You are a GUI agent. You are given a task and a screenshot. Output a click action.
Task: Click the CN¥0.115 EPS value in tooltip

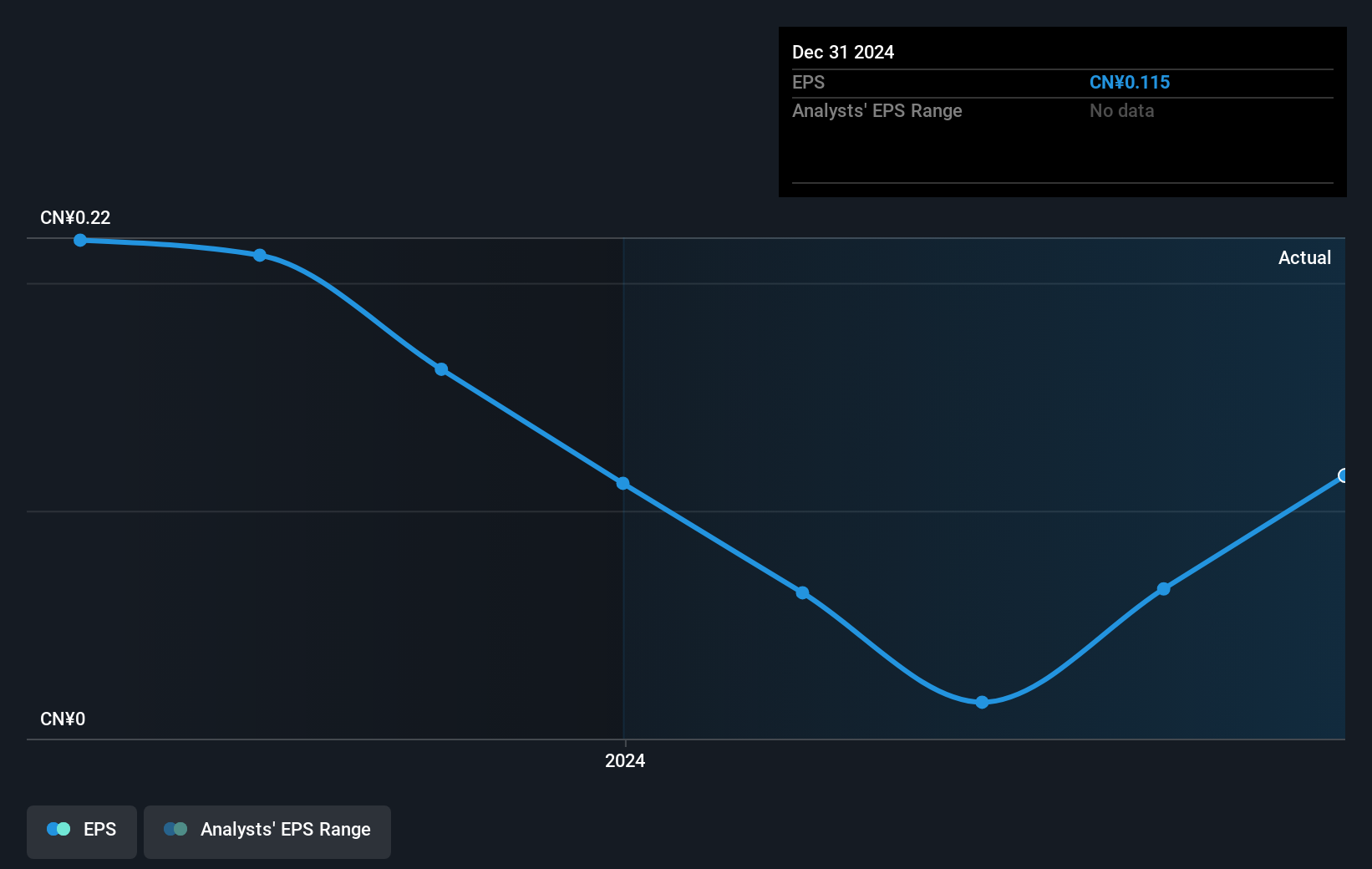click(x=1130, y=82)
